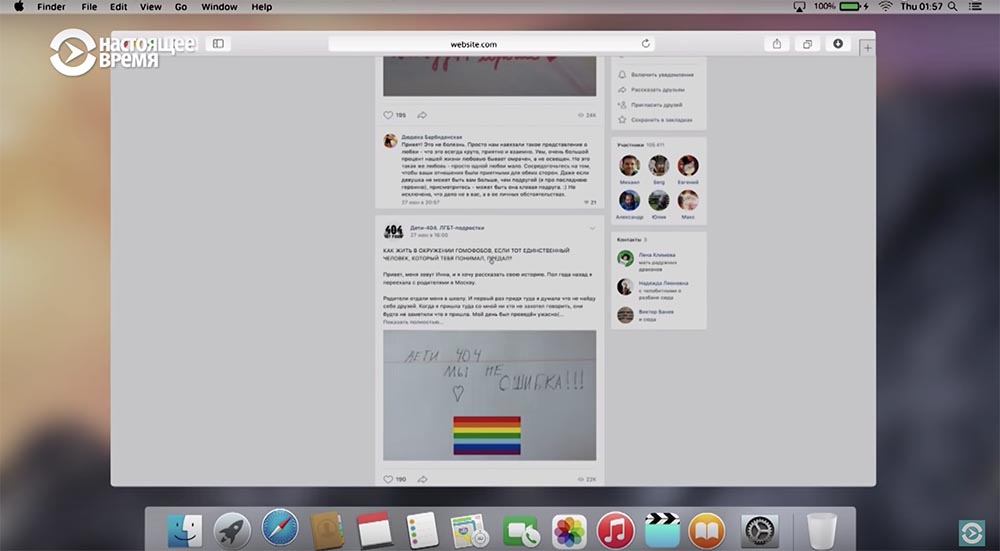The width and height of the screenshot is (1000, 551).
Task: Open the Go menu
Action: [181, 7]
